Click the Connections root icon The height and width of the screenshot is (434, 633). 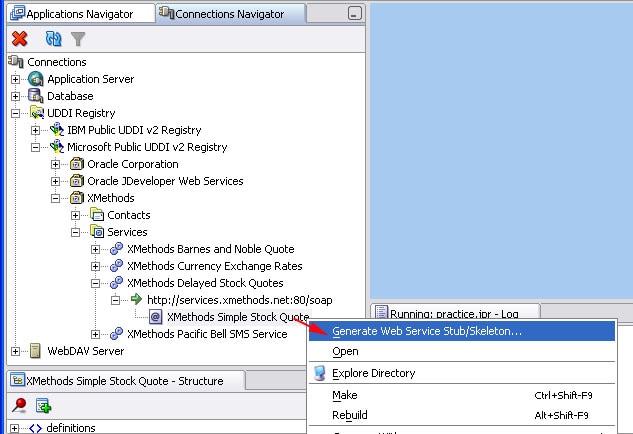click(x=16, y=62)
